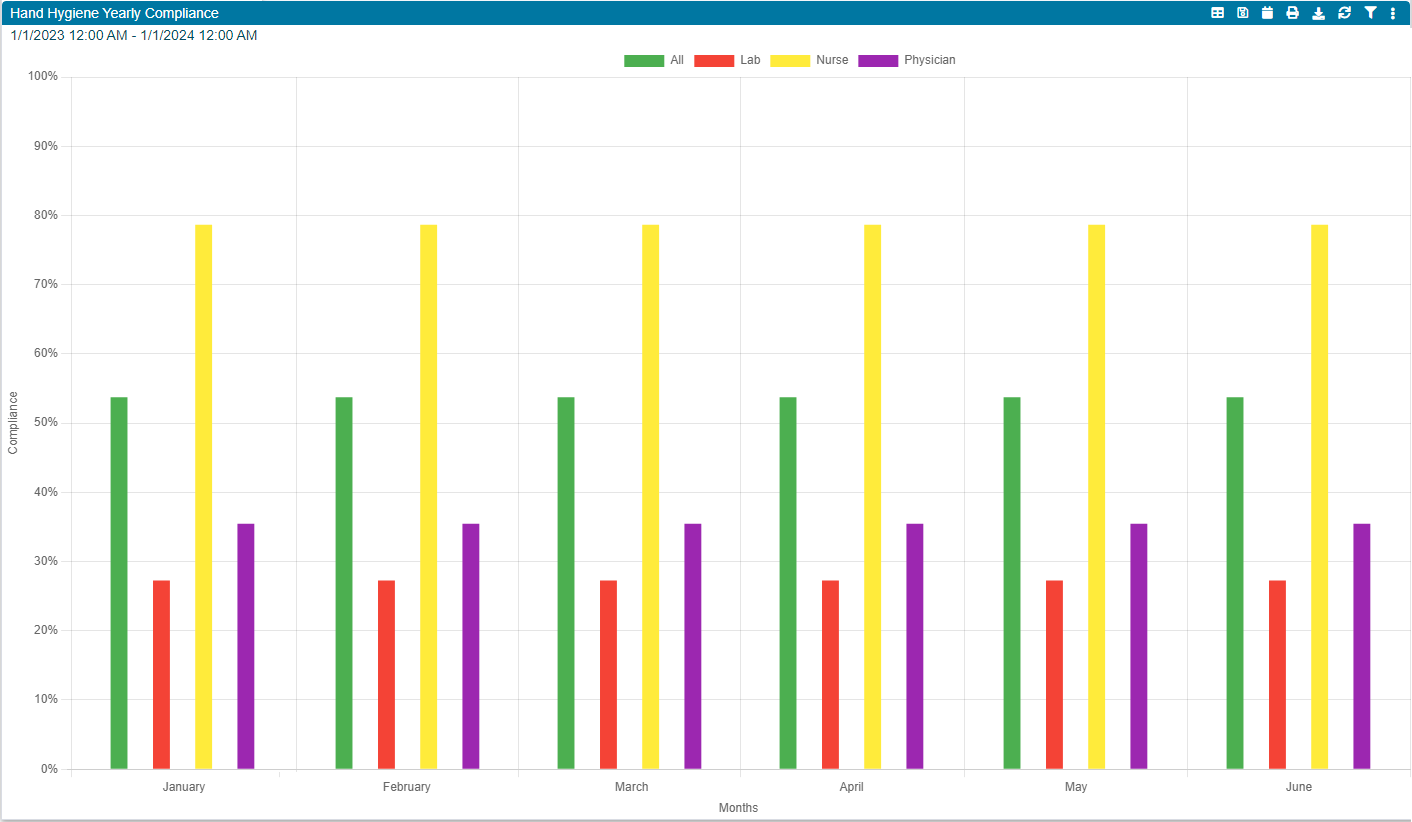Click the 1/1/2023 date range link

[x=131, y=34]
